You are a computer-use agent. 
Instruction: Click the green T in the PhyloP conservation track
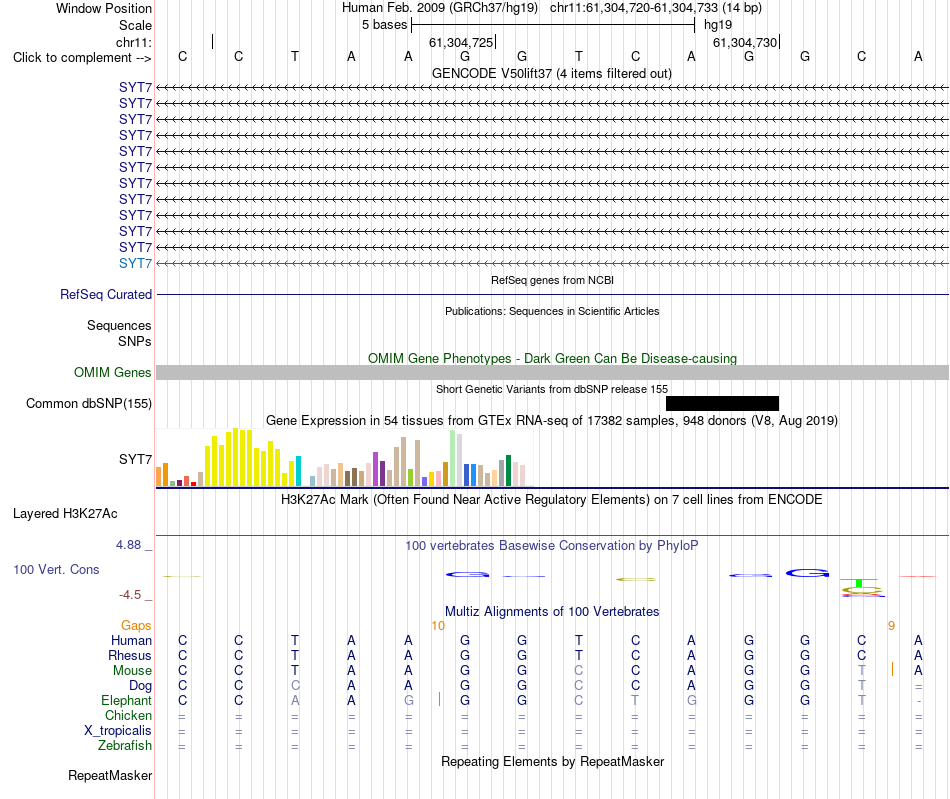click(x=859, y=583)
